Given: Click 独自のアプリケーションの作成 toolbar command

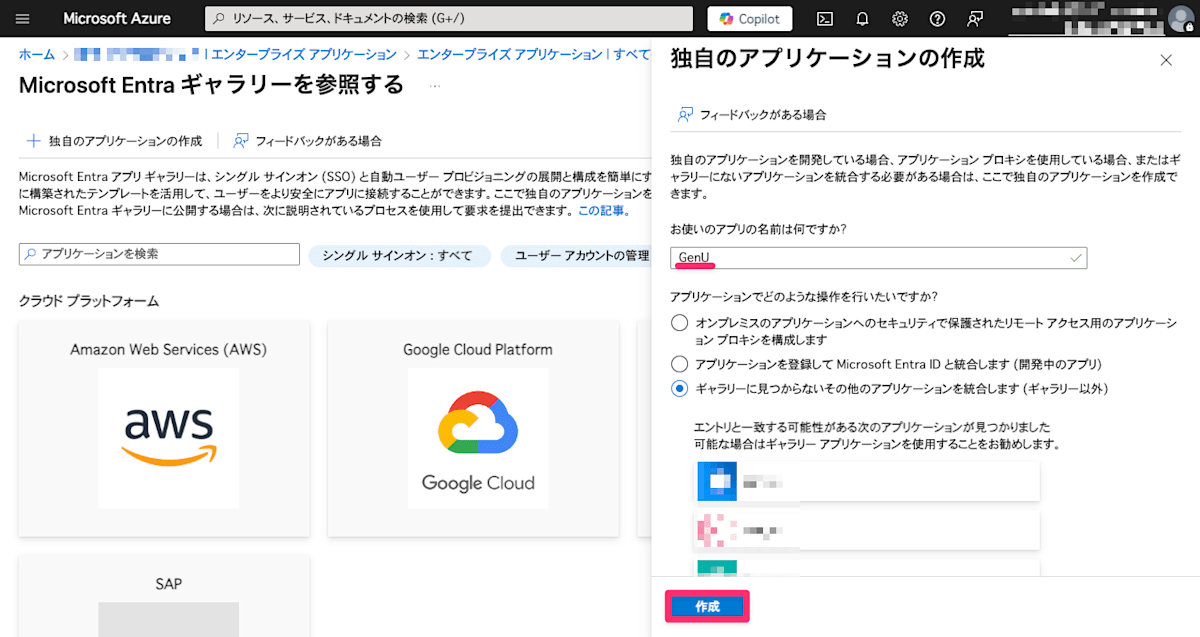Looking at the screenshot, I should pos(114,141).
